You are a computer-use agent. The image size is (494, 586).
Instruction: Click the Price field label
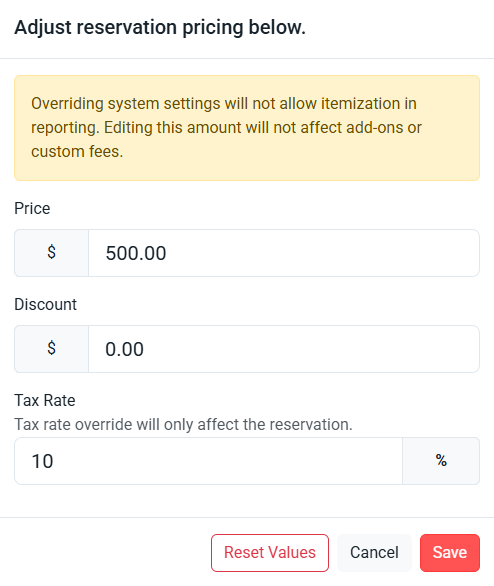click(32, 208)
